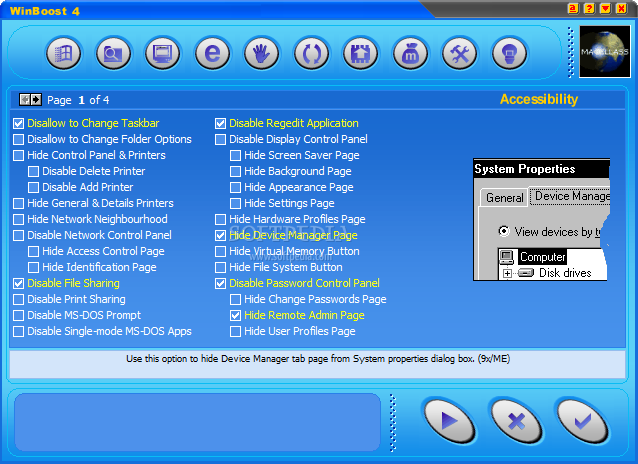Image resolution: width=638 pixels, height=464 pixels.
Task: Check Hide Settings Page
Action: tap(235, 204)
